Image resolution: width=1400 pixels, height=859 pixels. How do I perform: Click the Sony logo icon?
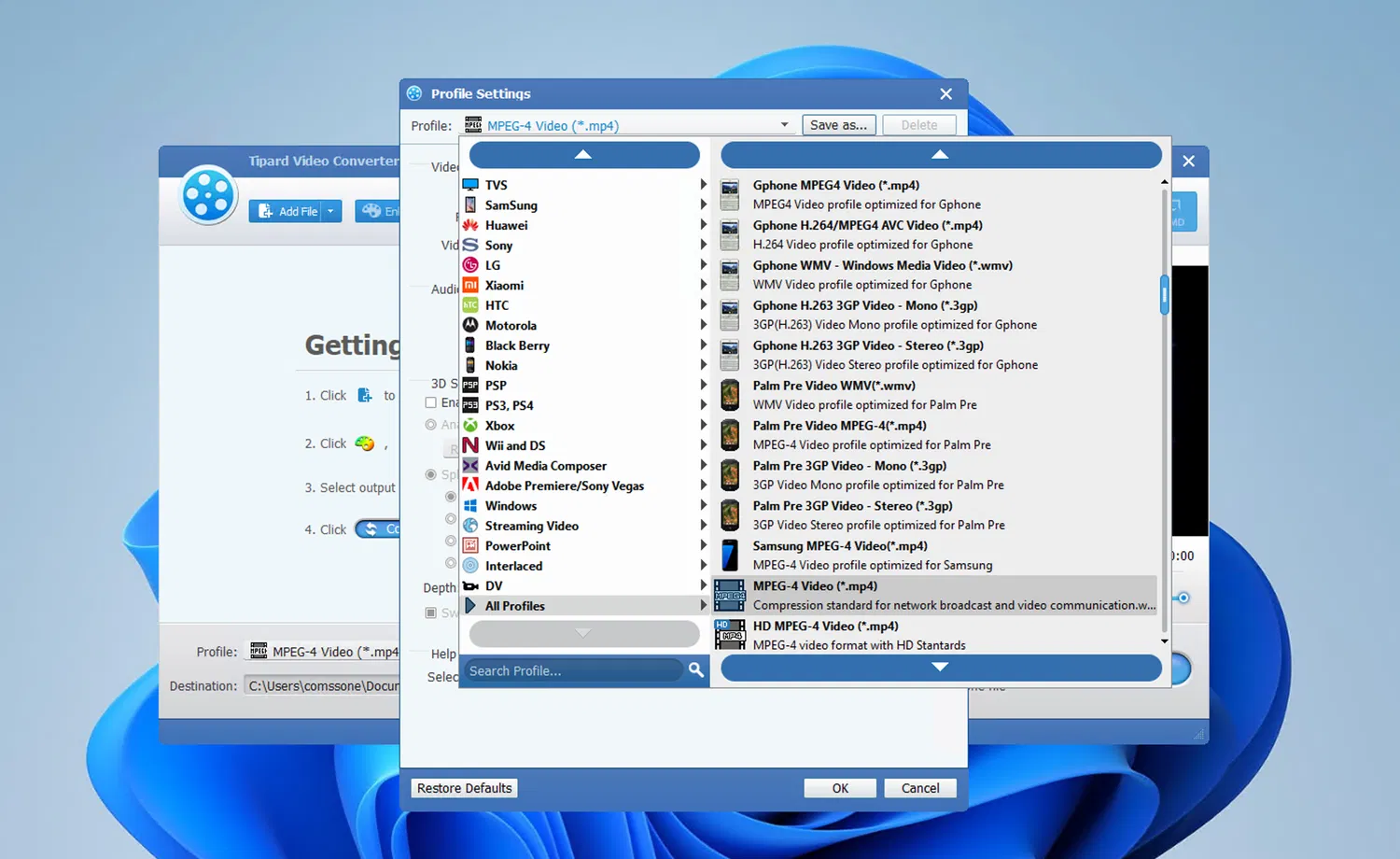tap(470, 246)
